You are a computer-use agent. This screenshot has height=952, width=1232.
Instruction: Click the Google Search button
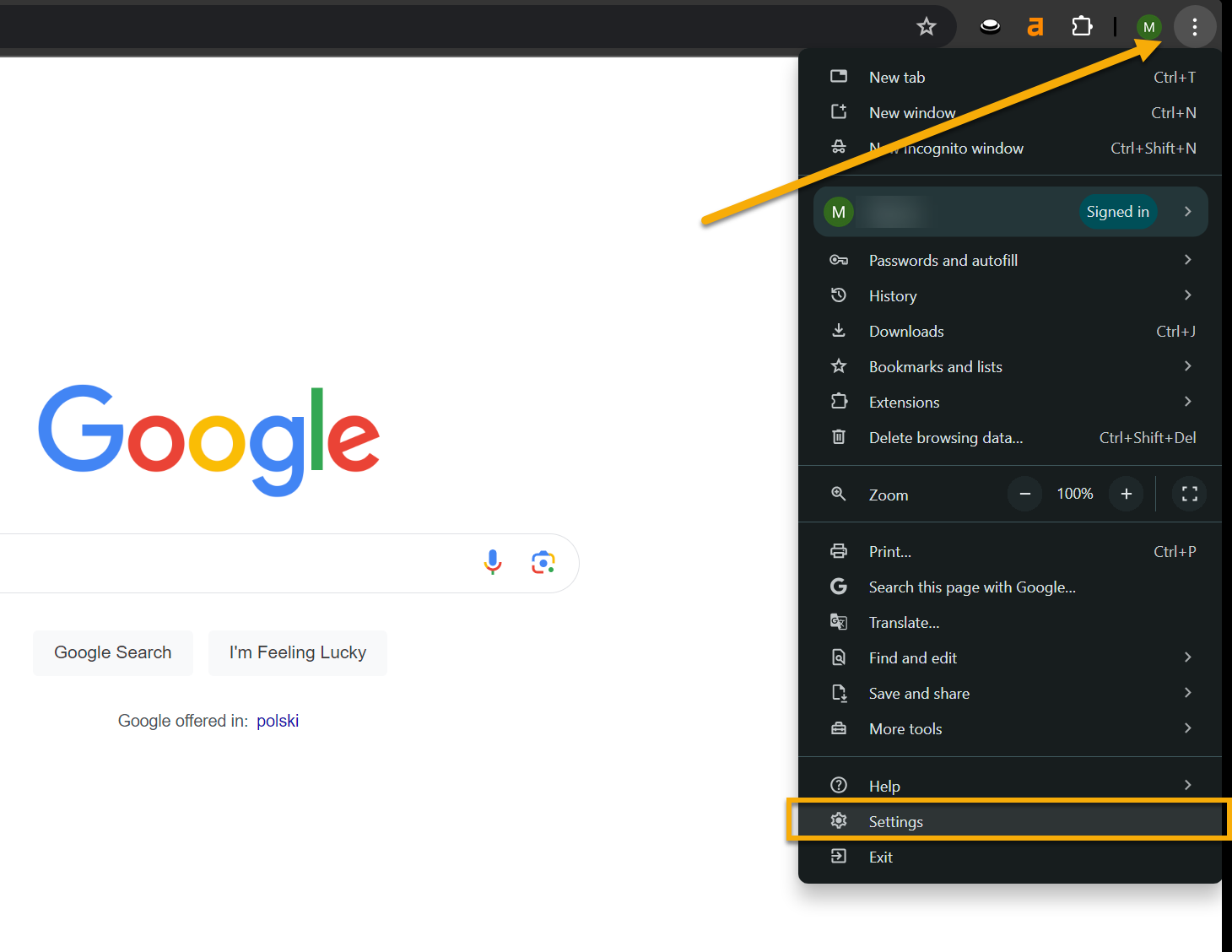[x=113, y=652]
